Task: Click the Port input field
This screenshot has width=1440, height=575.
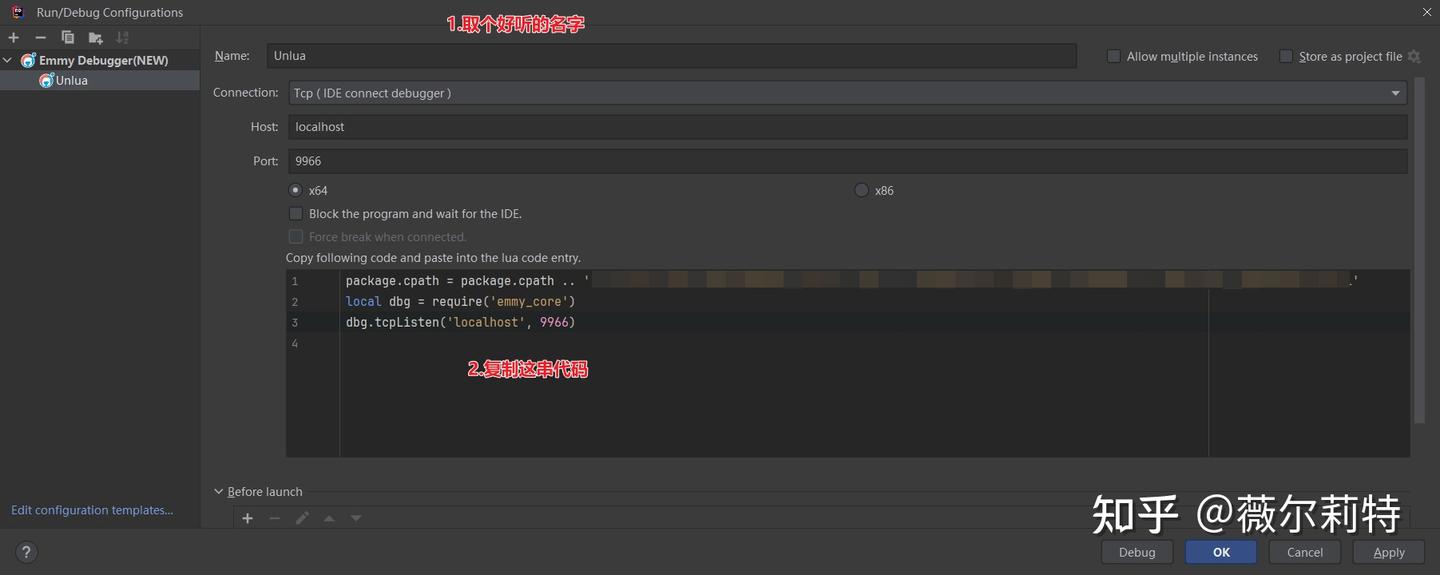Action: coord(848,161)
